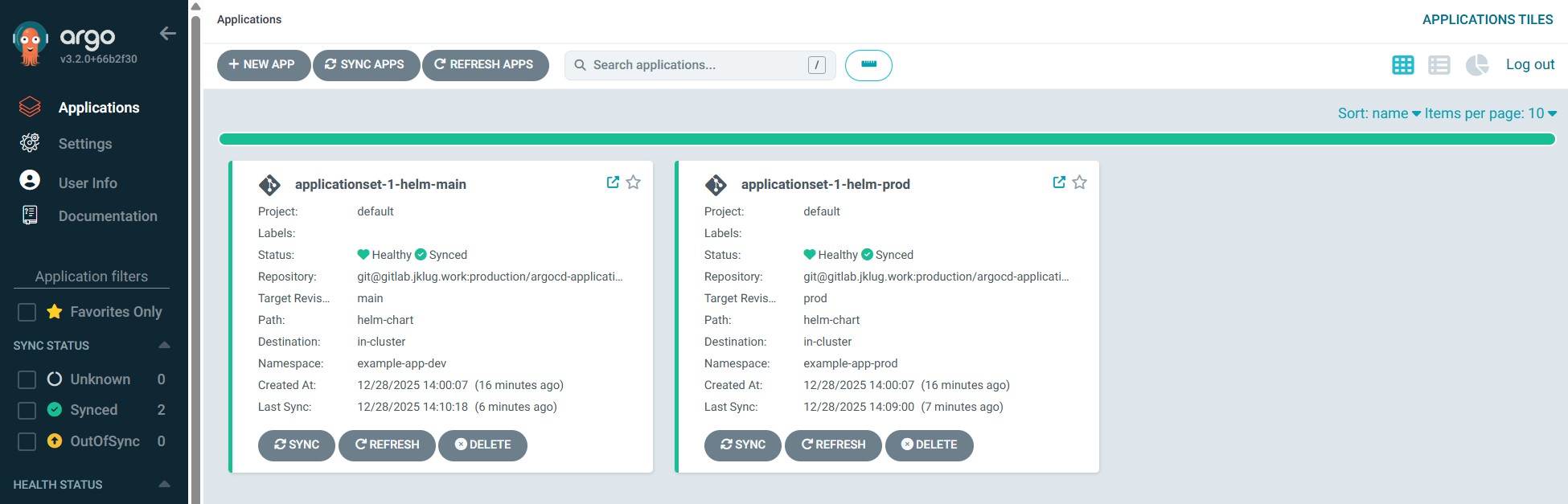
Task: Switch to the tiles grid view icon
Action: tap(1402, 65)
